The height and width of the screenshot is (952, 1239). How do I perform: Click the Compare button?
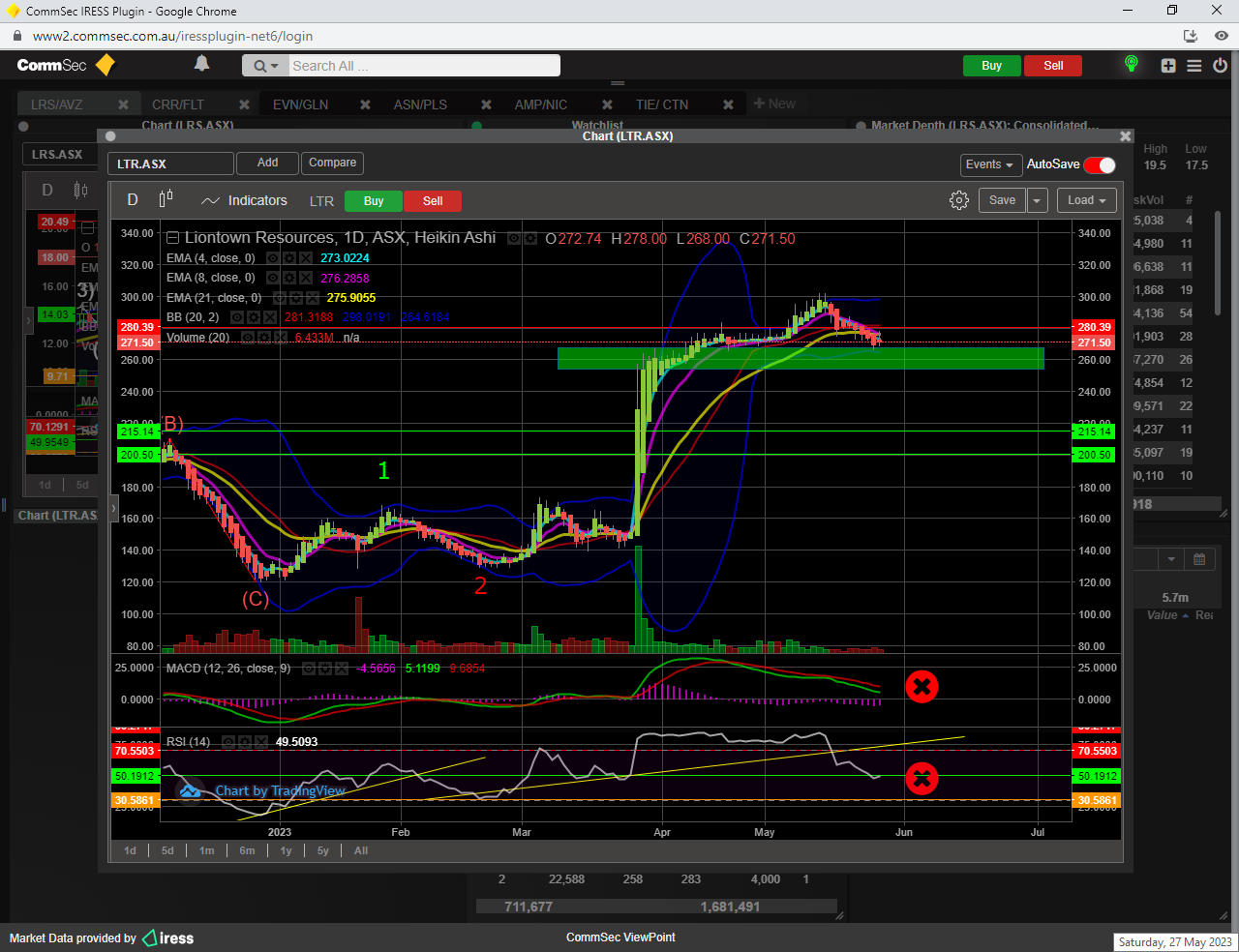pos(332,163)
